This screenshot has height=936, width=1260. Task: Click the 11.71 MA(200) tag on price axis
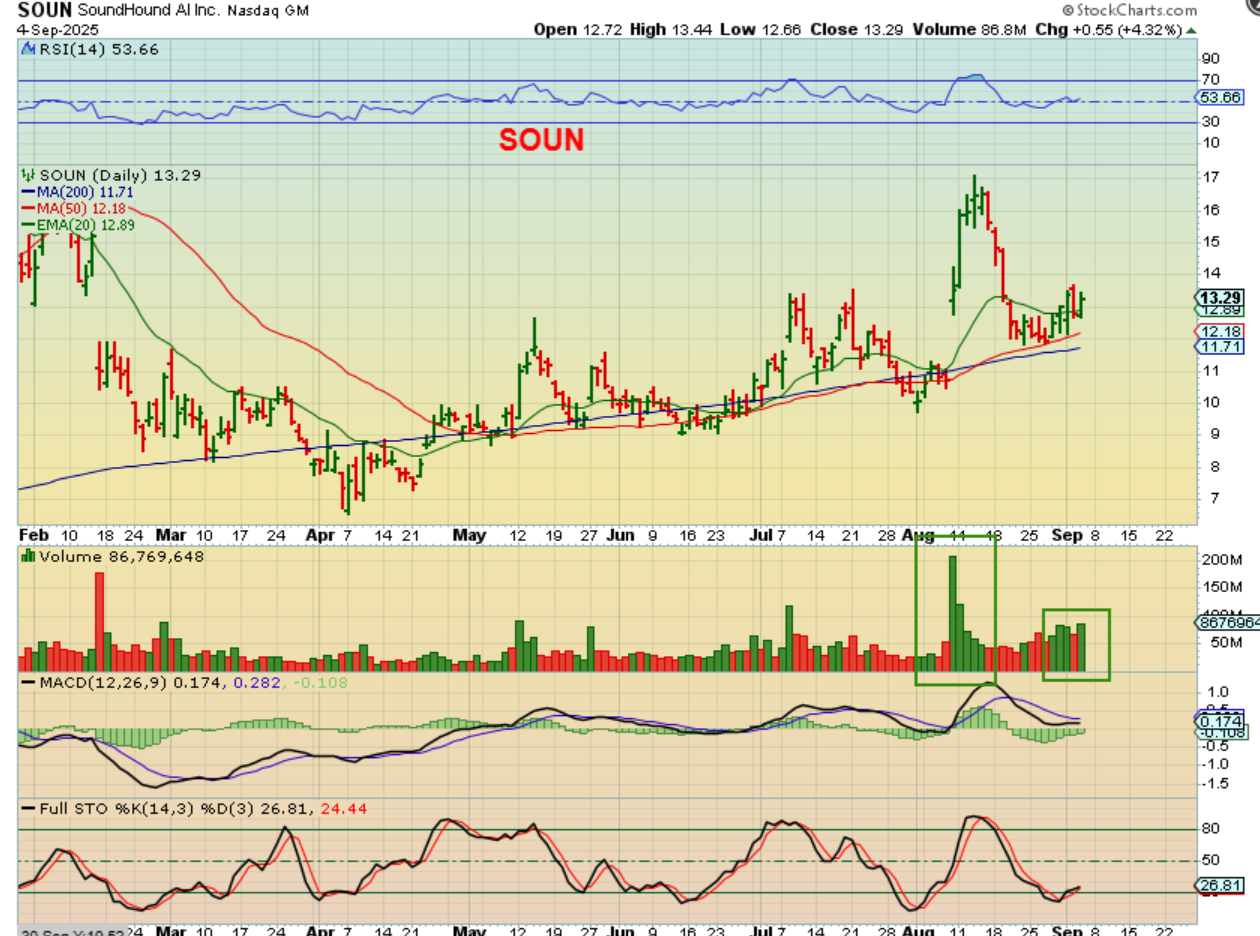(1221, 346)
